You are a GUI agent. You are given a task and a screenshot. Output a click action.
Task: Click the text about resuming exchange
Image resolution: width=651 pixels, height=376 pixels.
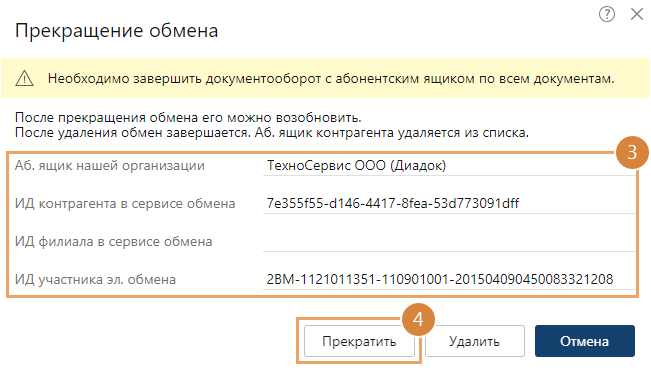tap(188, 117)
